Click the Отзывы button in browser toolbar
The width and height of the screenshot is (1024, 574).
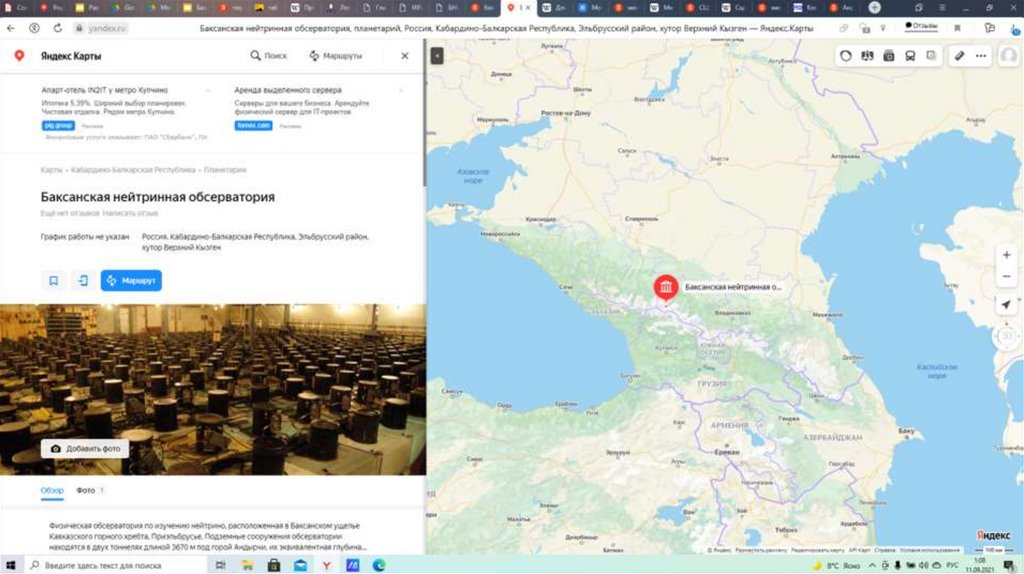pyautogui.click(x=921, y=26)
